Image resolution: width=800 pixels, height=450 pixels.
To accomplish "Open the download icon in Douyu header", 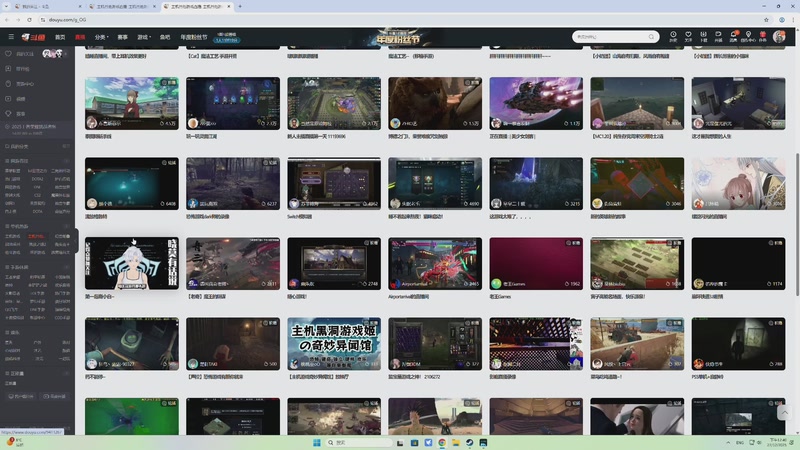I will point(703,36).
